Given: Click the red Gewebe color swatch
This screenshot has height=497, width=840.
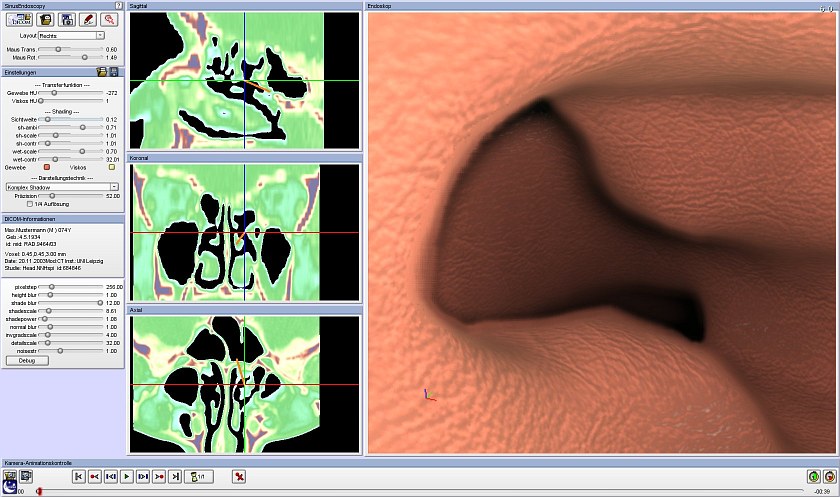Looking at the screenshot, I should tap(46, 167).
